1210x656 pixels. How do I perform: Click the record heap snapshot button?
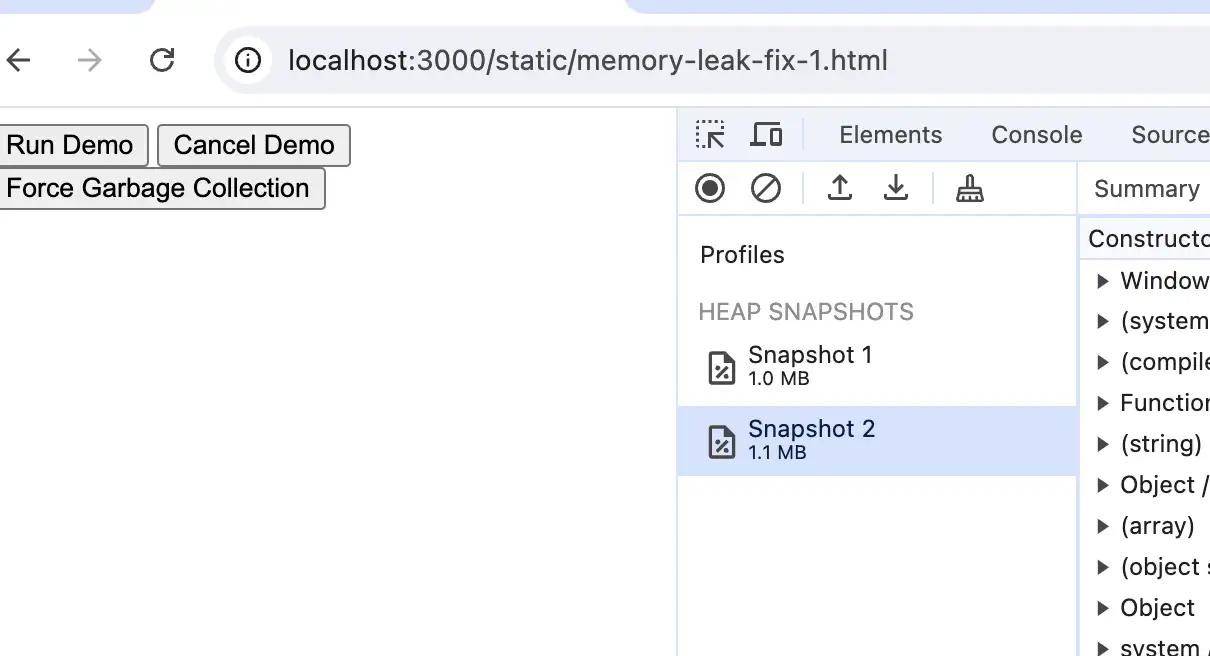pyautogui.click(x=710, y=188)
